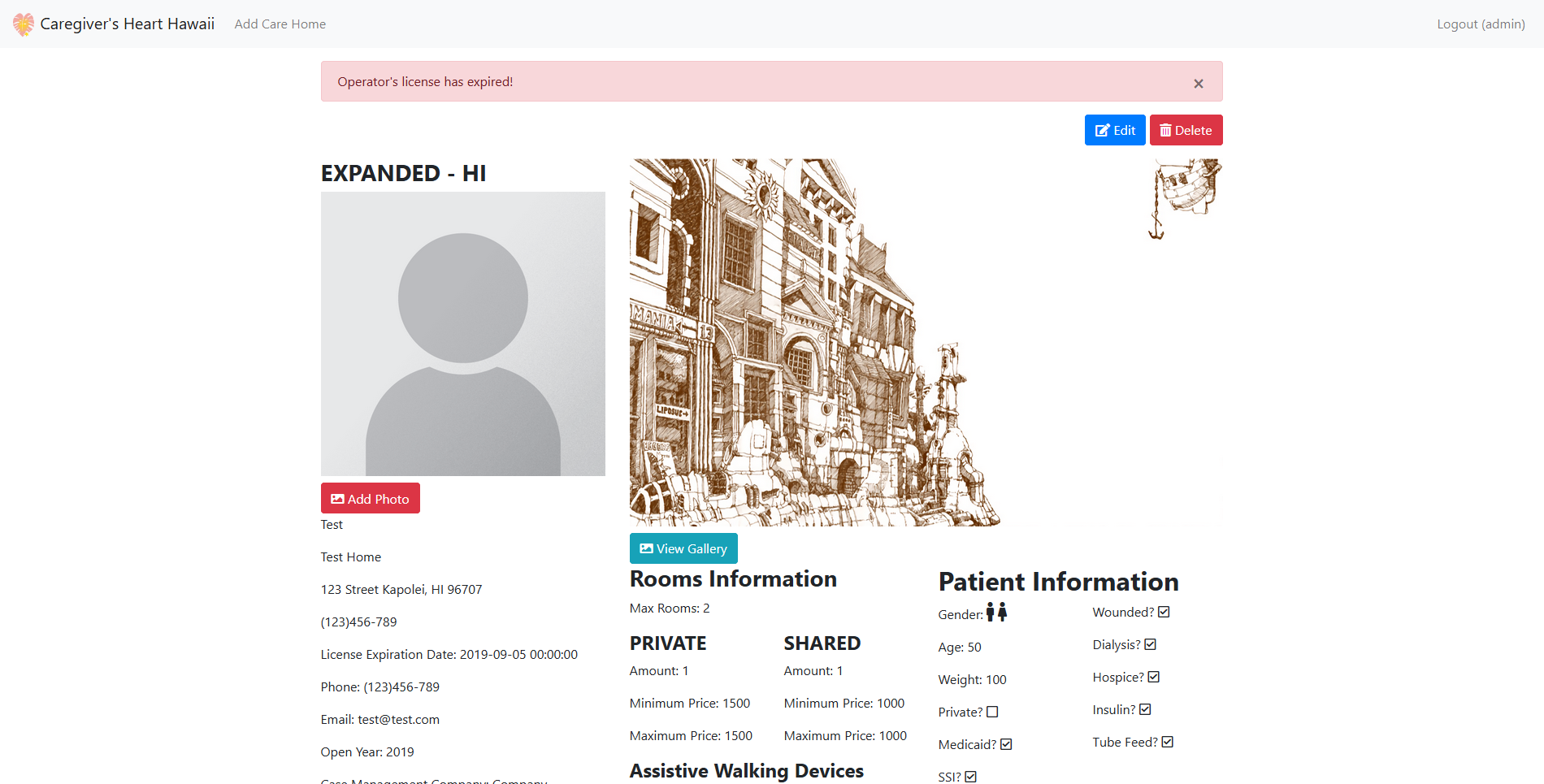The height and width of the screenshot is (784, 1544).
Task: Click 'Open Year: 2019' text
Action: coord(367,752)
